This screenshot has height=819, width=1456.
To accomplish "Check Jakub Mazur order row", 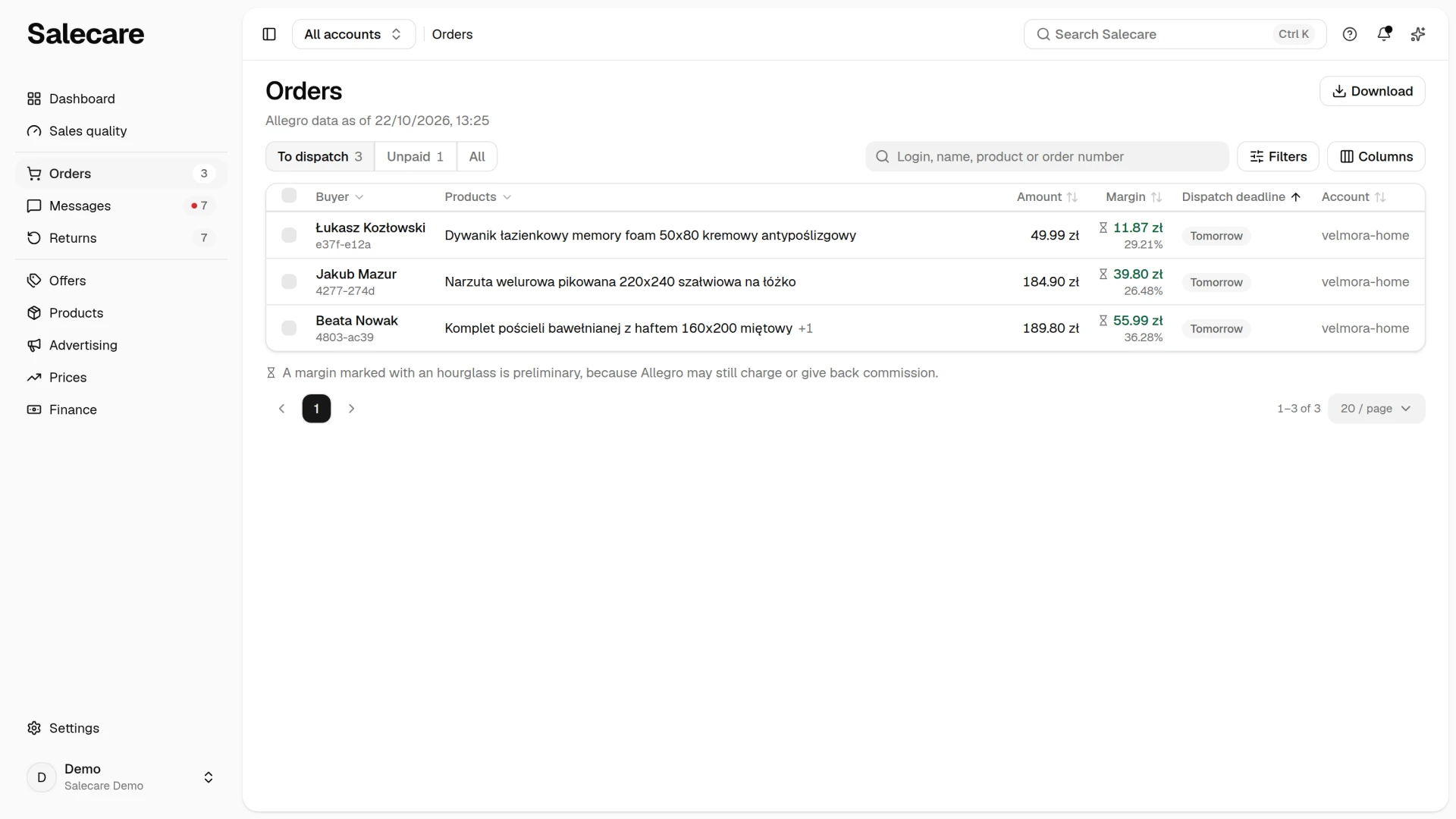I will click(289, 282).
